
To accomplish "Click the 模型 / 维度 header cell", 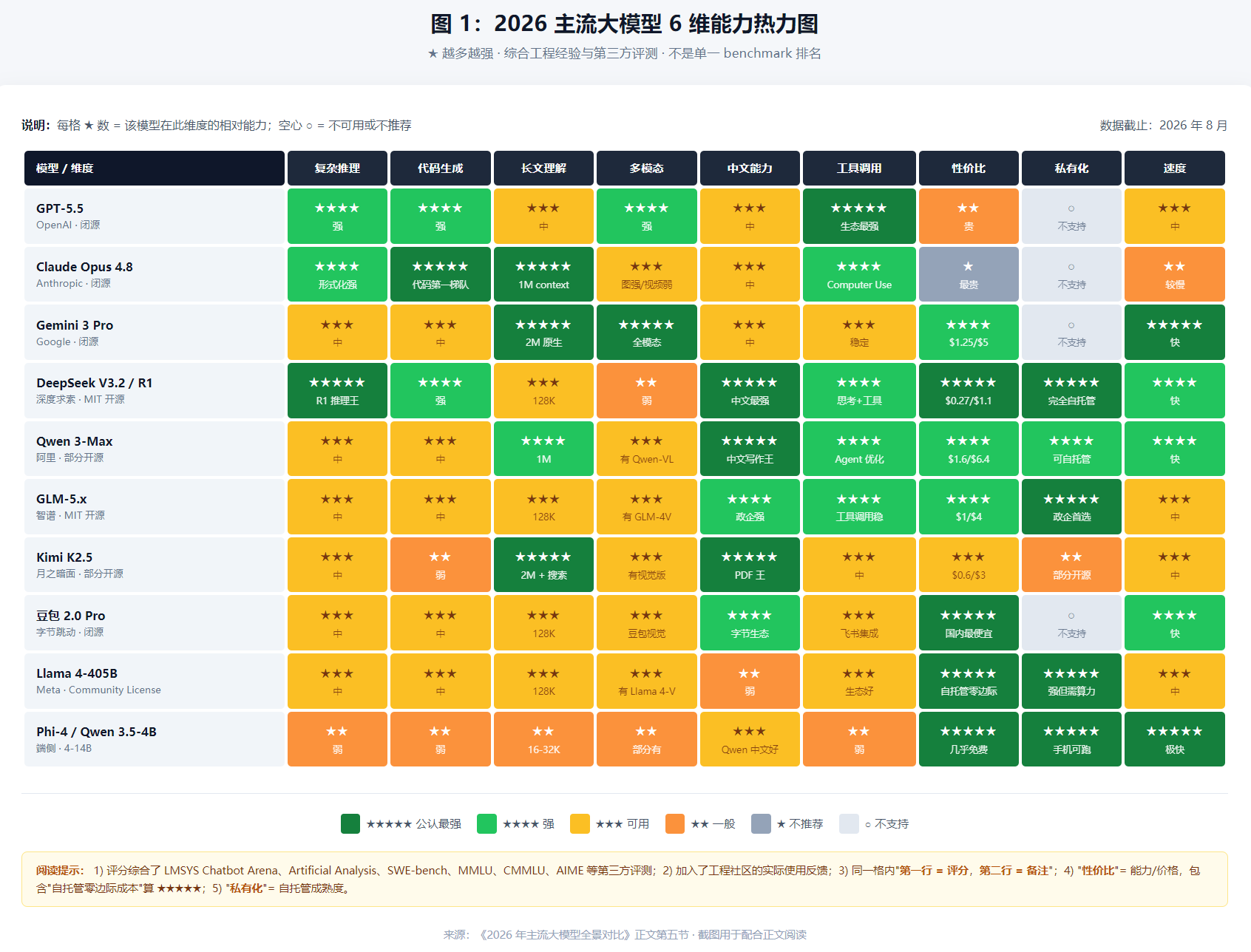I will (155, 169).
